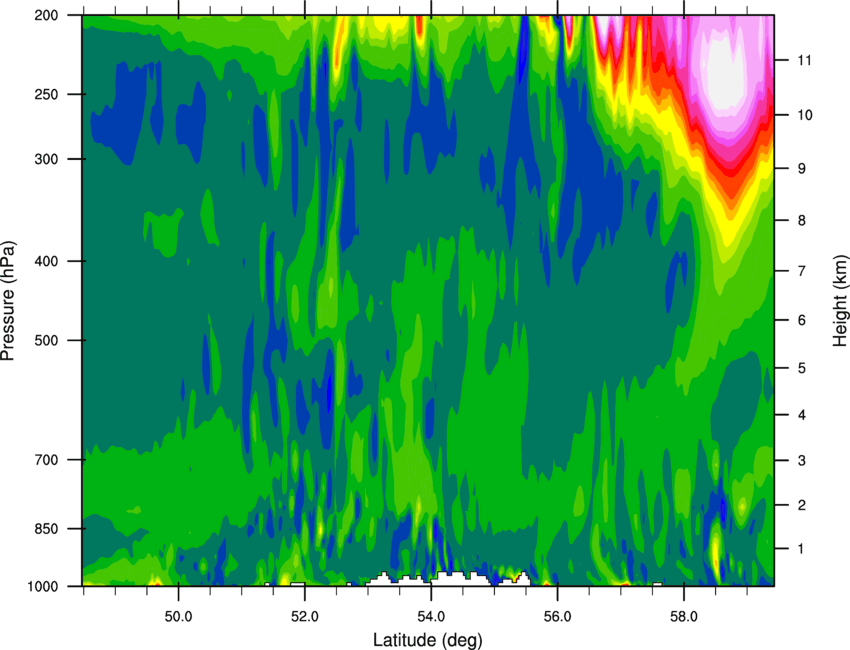Click the 700 pressure tick label
Screen dimensions: 850x650
coord(46,460)
